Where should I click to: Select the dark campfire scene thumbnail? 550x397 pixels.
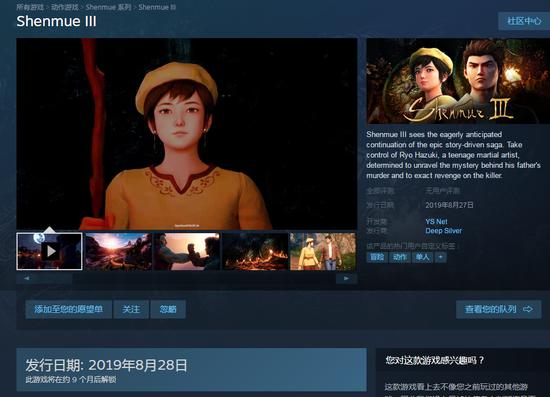pyautogui.click(x=255, y=251)
